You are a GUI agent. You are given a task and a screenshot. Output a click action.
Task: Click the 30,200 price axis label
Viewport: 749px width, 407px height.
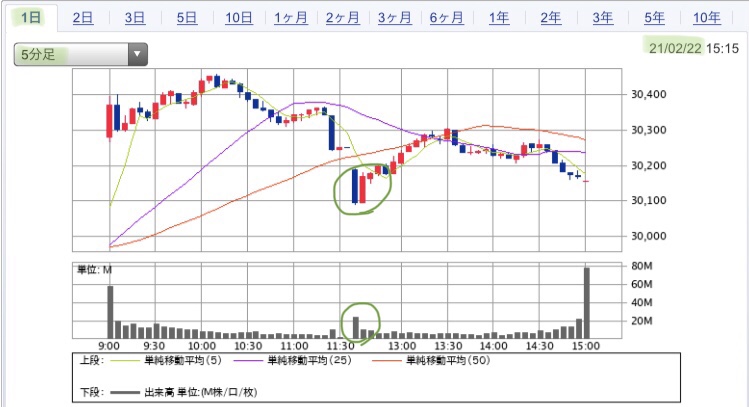(x=649, y=166)
